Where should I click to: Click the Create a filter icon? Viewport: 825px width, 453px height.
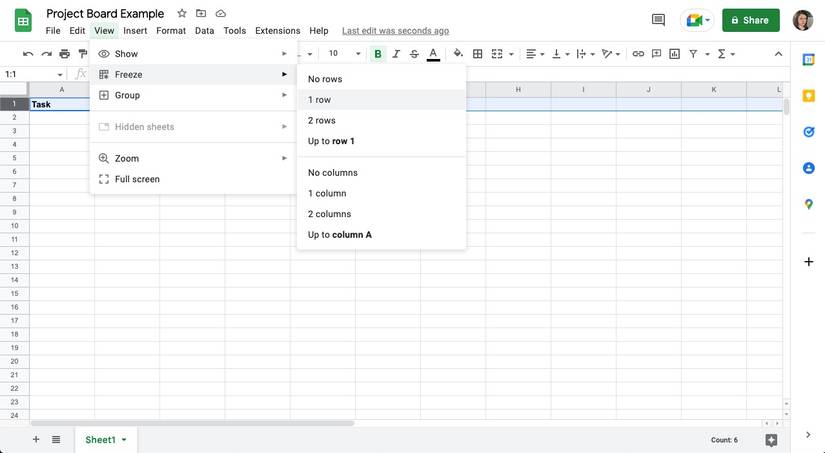click(693, 54)
